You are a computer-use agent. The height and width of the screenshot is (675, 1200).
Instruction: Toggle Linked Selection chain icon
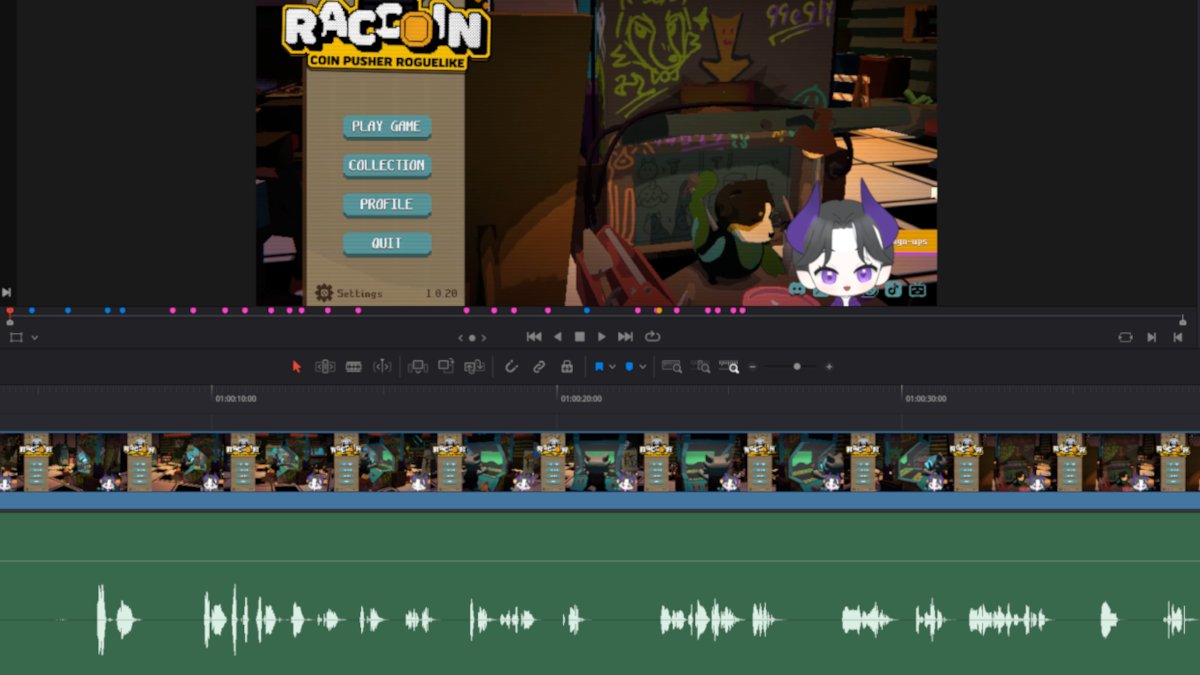click(539, 367)
